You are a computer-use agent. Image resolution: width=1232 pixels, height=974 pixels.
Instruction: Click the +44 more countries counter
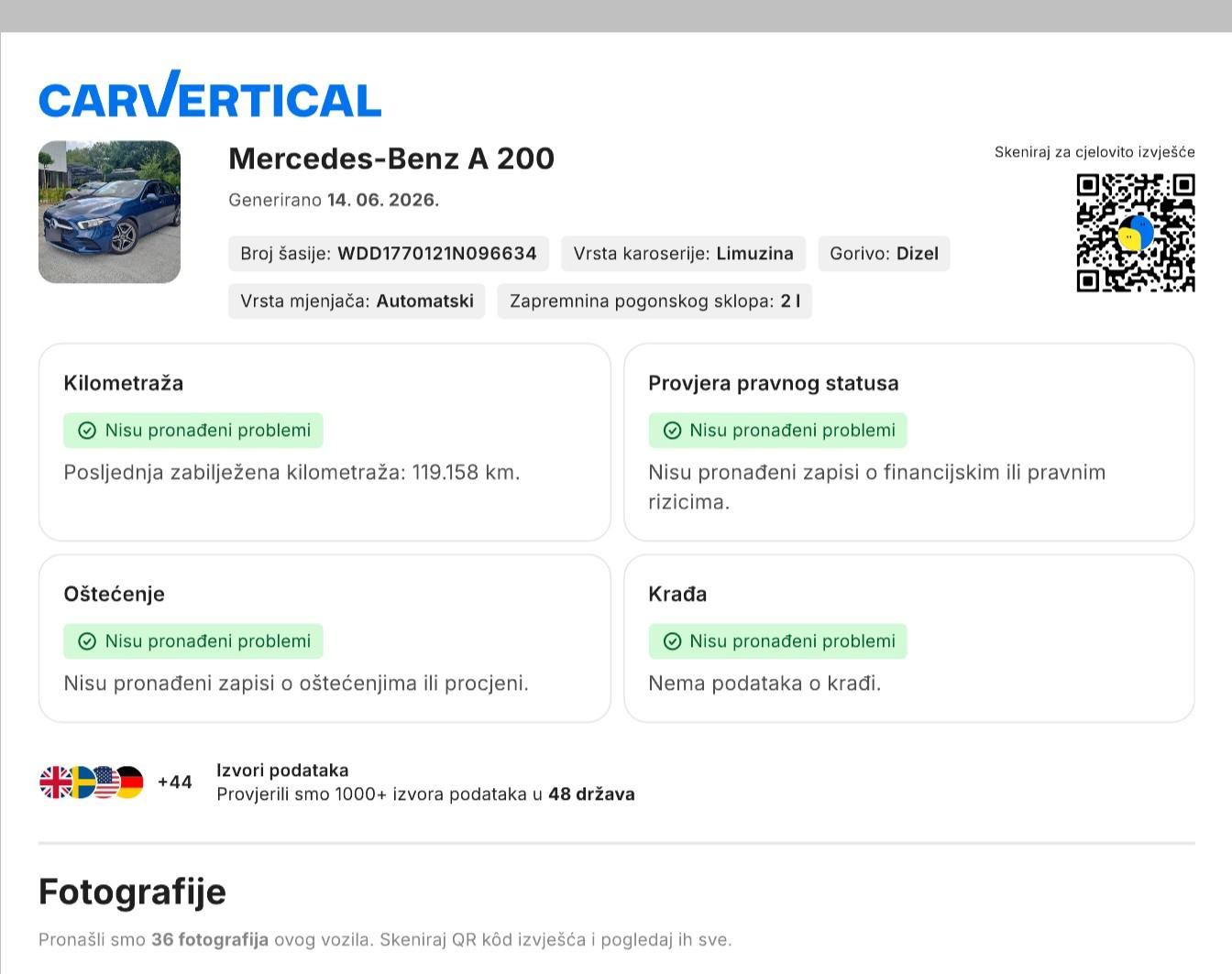tap(174, 782)
